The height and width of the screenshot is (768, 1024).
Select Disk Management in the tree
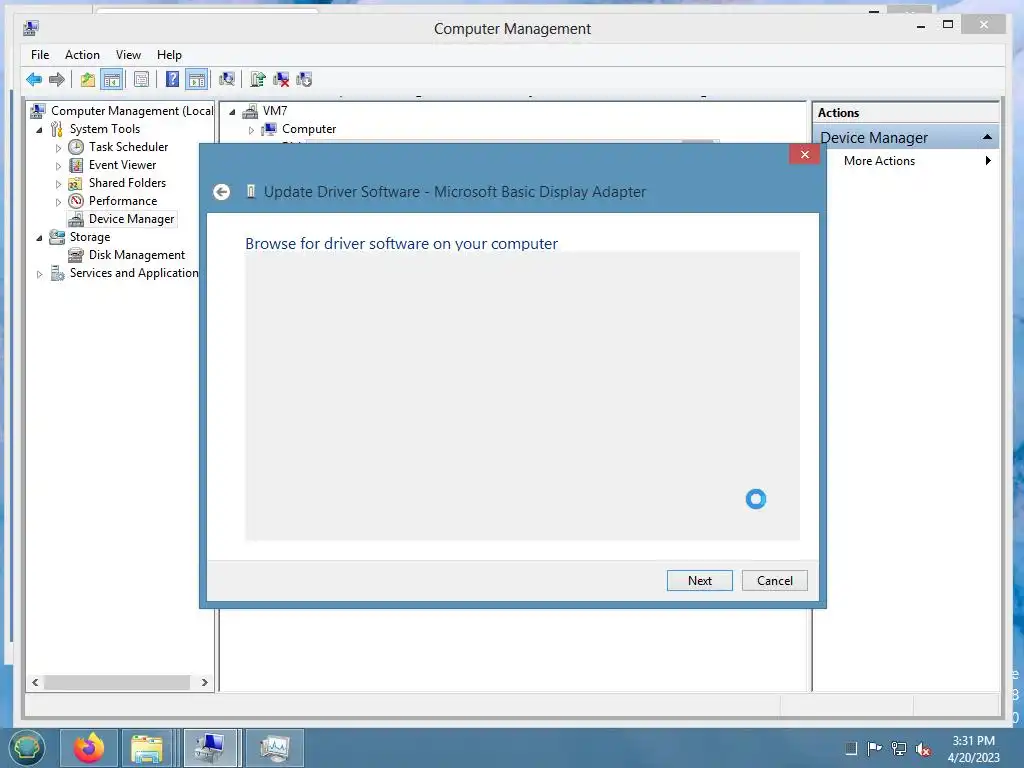tap(136, 255)
